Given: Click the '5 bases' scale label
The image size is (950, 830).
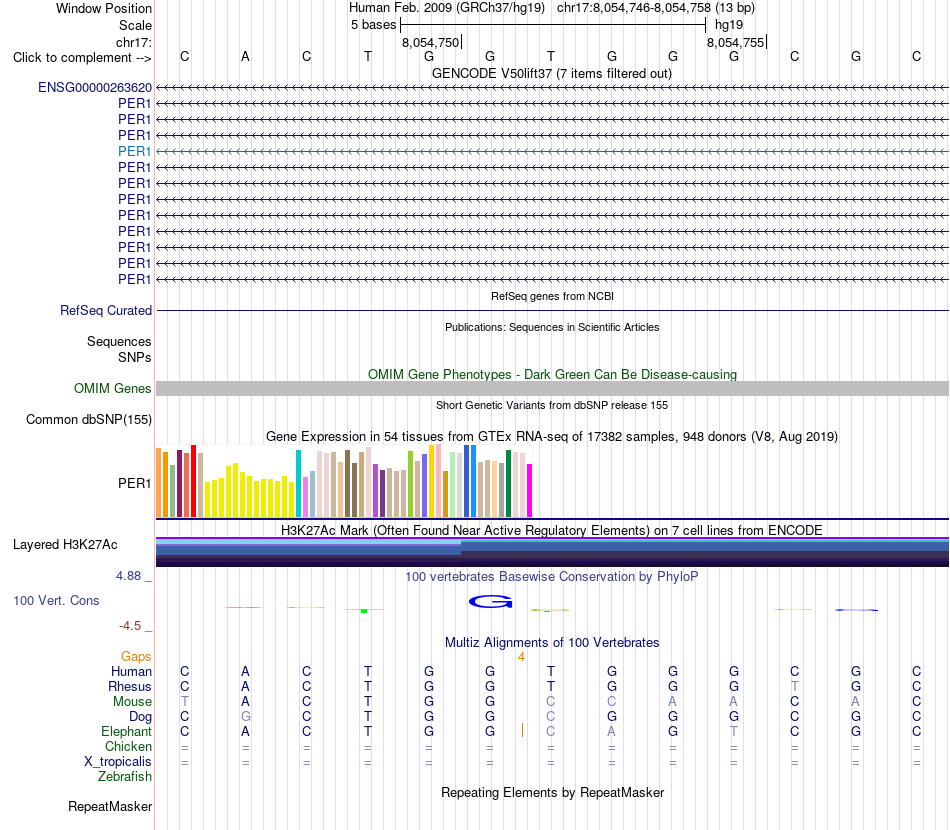Looking at the screenshot, I should click(x=373, y=25).
